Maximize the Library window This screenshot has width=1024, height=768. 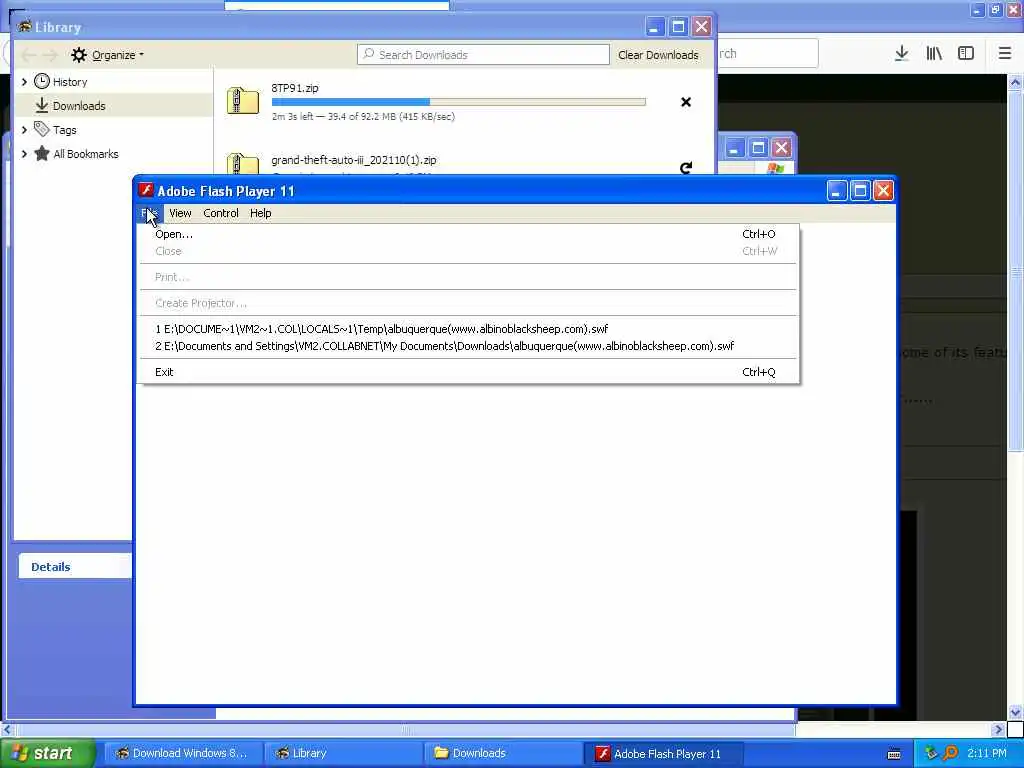click(x=679, y=27)
